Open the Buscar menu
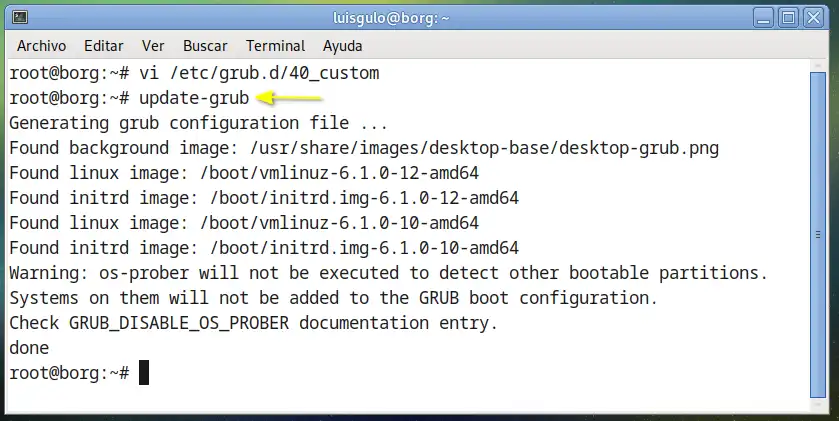 205,46
